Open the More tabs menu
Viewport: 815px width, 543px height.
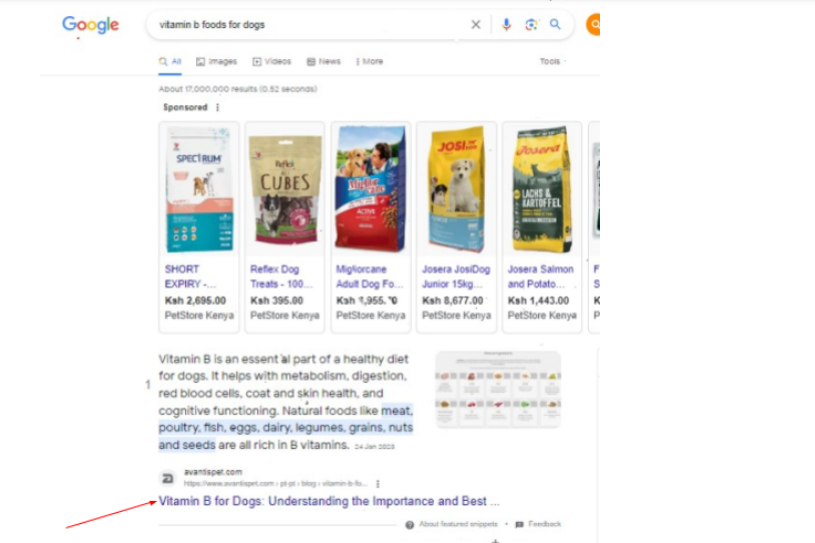369,61
